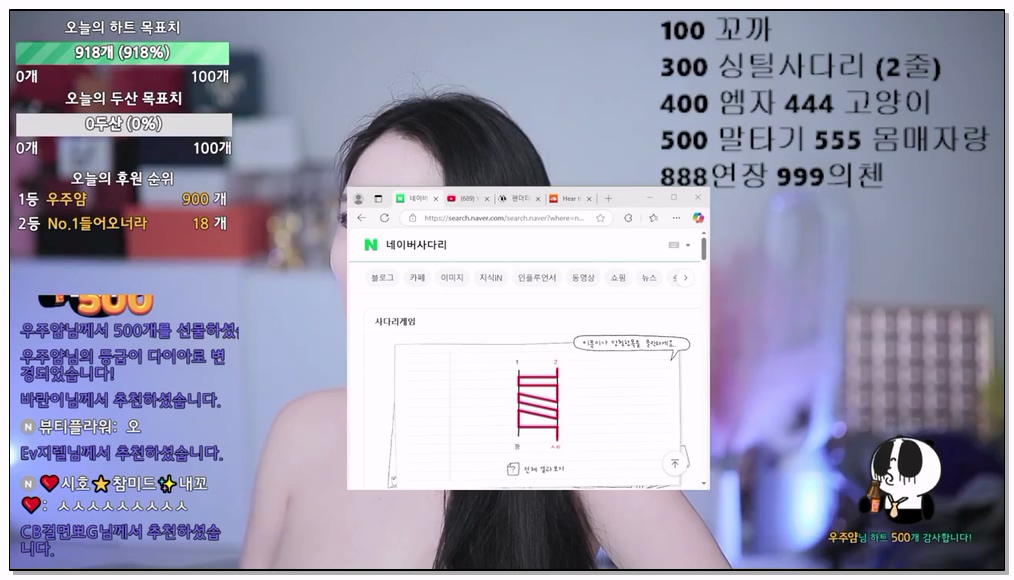Open the browser favorites list icon
This screenshot has height=580, width=1014.
coord(652,217)
